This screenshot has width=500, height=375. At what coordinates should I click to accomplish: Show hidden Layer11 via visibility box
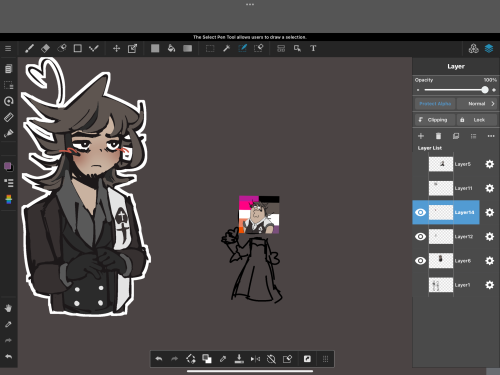coord(420,188)
